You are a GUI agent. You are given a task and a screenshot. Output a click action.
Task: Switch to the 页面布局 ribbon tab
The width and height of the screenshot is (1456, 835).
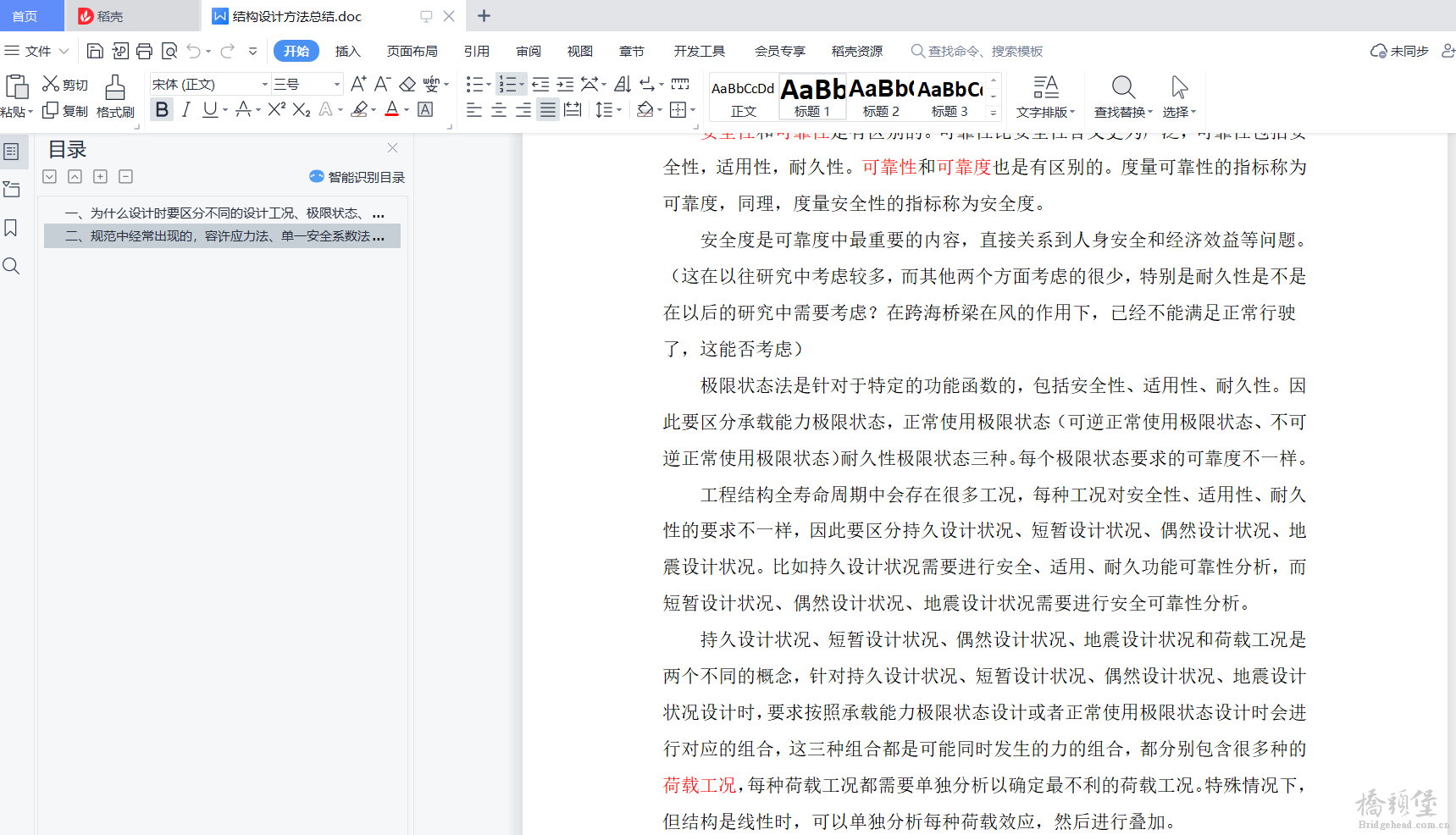click(412, 52)
